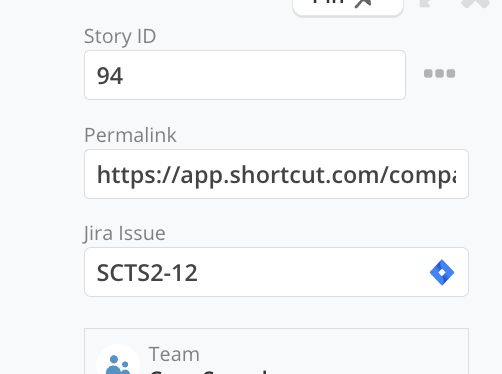This screenshot has height=374, width=502.
Task: Click inside the Story ID field showing 94
Action: pyautogui.click(x=245, y=75)
